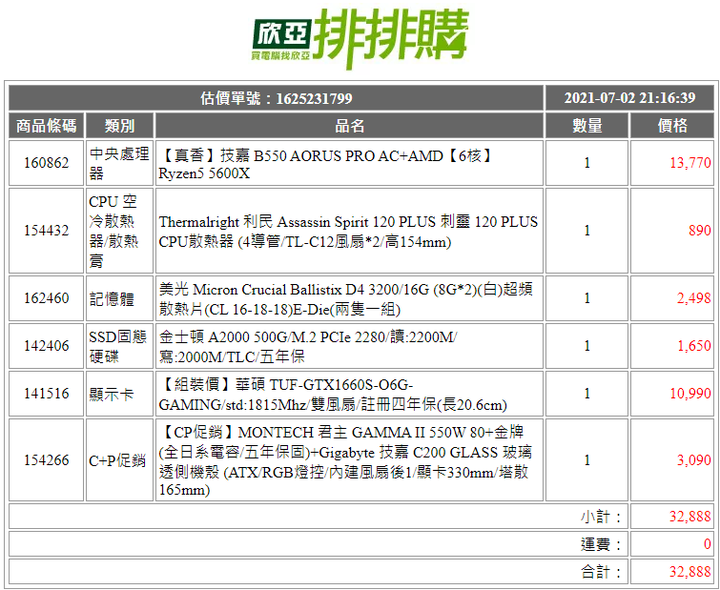The height and width of the screenshot is (590, 720).
Task: Select barcode 142406 cell
Action: 46,346
